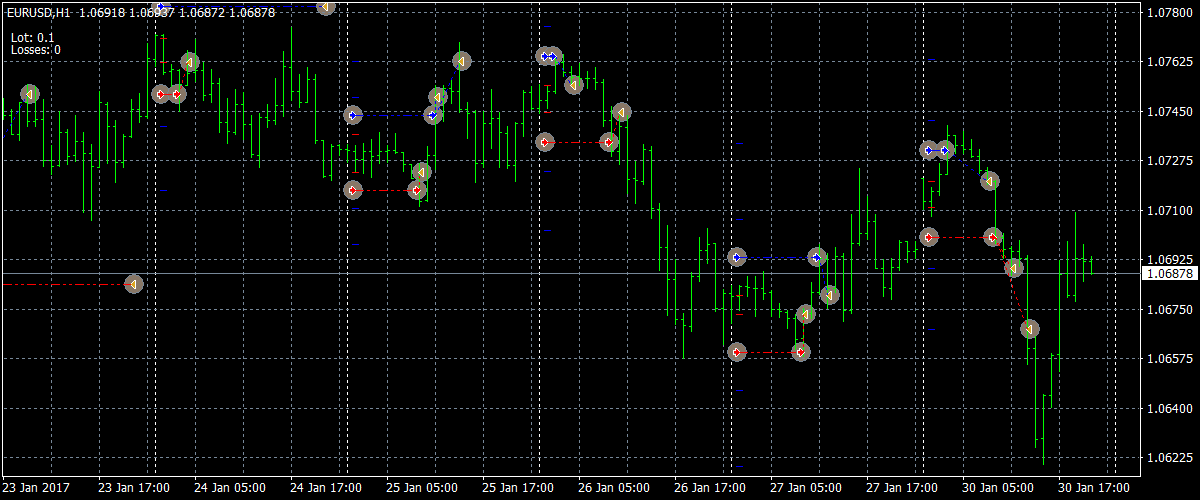Click the '26 Jan 05:00' time label
This screenshot has width=1200, height=500.
pyautogui.click(x=614, y=489)
